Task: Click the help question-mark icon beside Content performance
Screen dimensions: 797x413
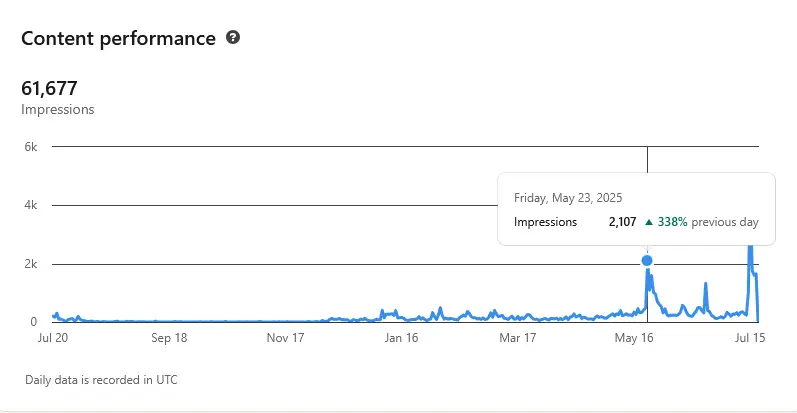Action: point(233,38)
